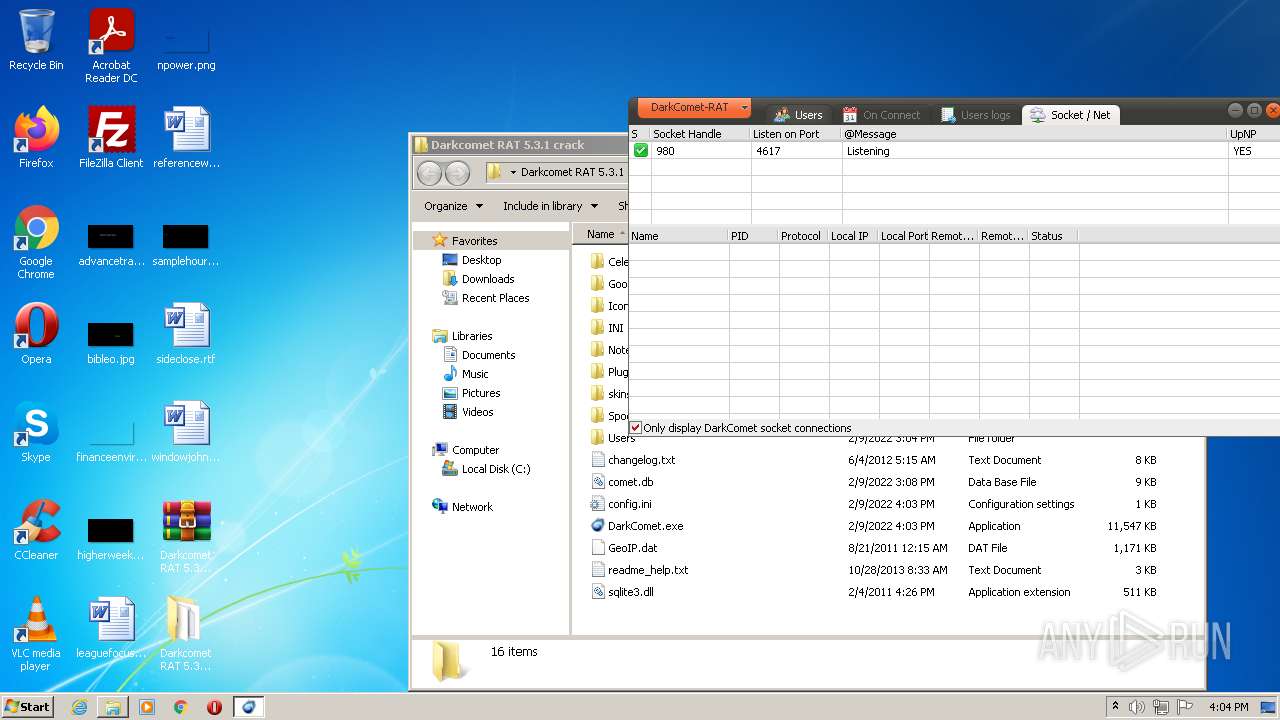Open Documents library
The width and height of the screenshot is (1280, 720).
click(488, 355)
